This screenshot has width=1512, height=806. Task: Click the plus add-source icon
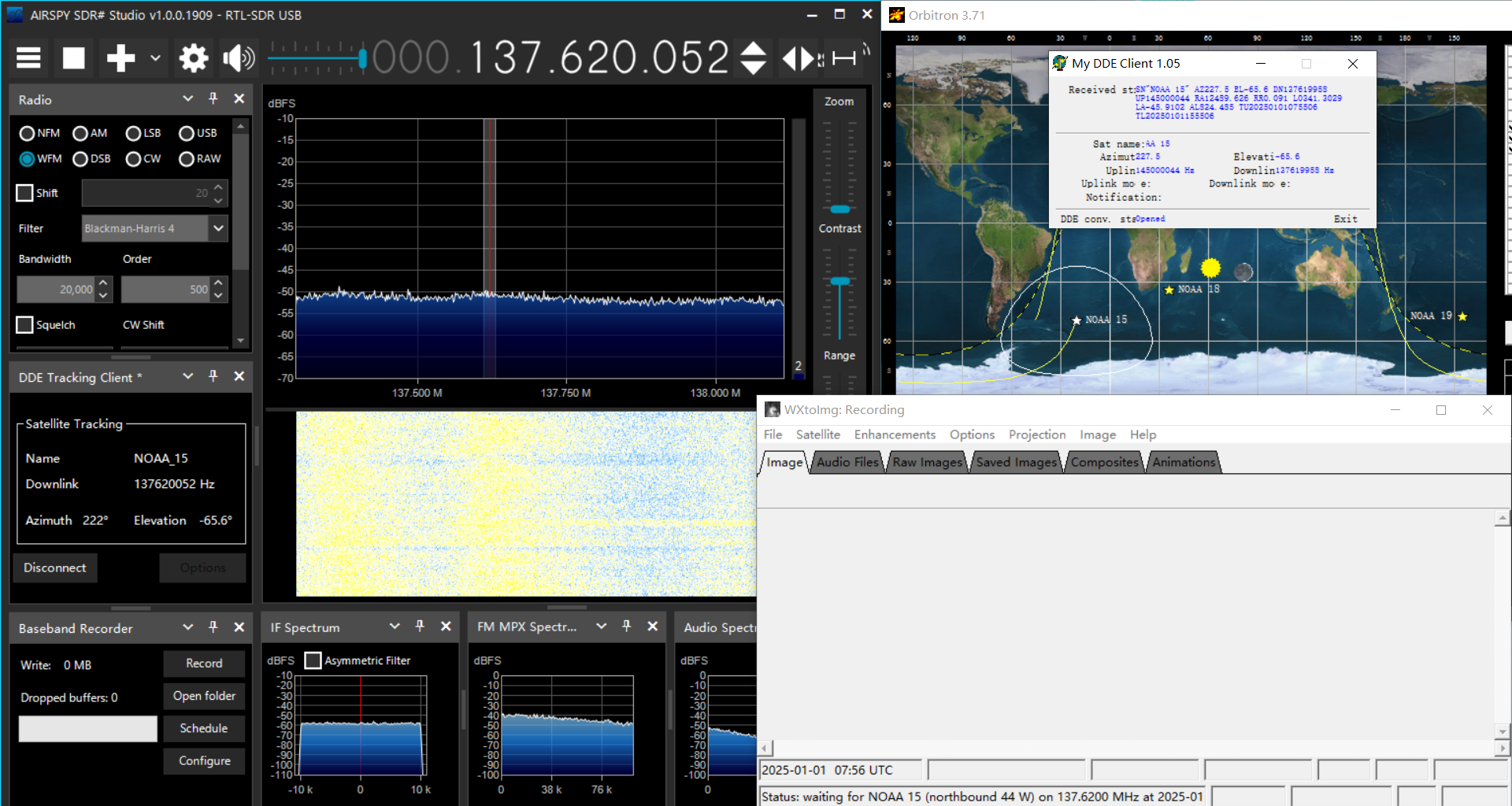tap(120, 58)
